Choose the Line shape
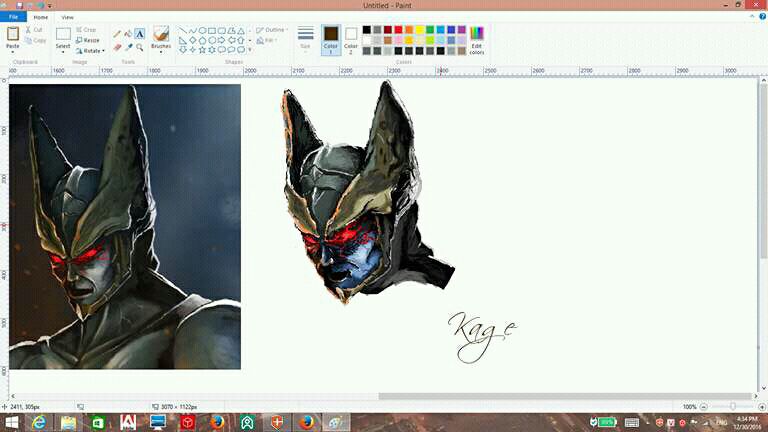 click(183, 30)
